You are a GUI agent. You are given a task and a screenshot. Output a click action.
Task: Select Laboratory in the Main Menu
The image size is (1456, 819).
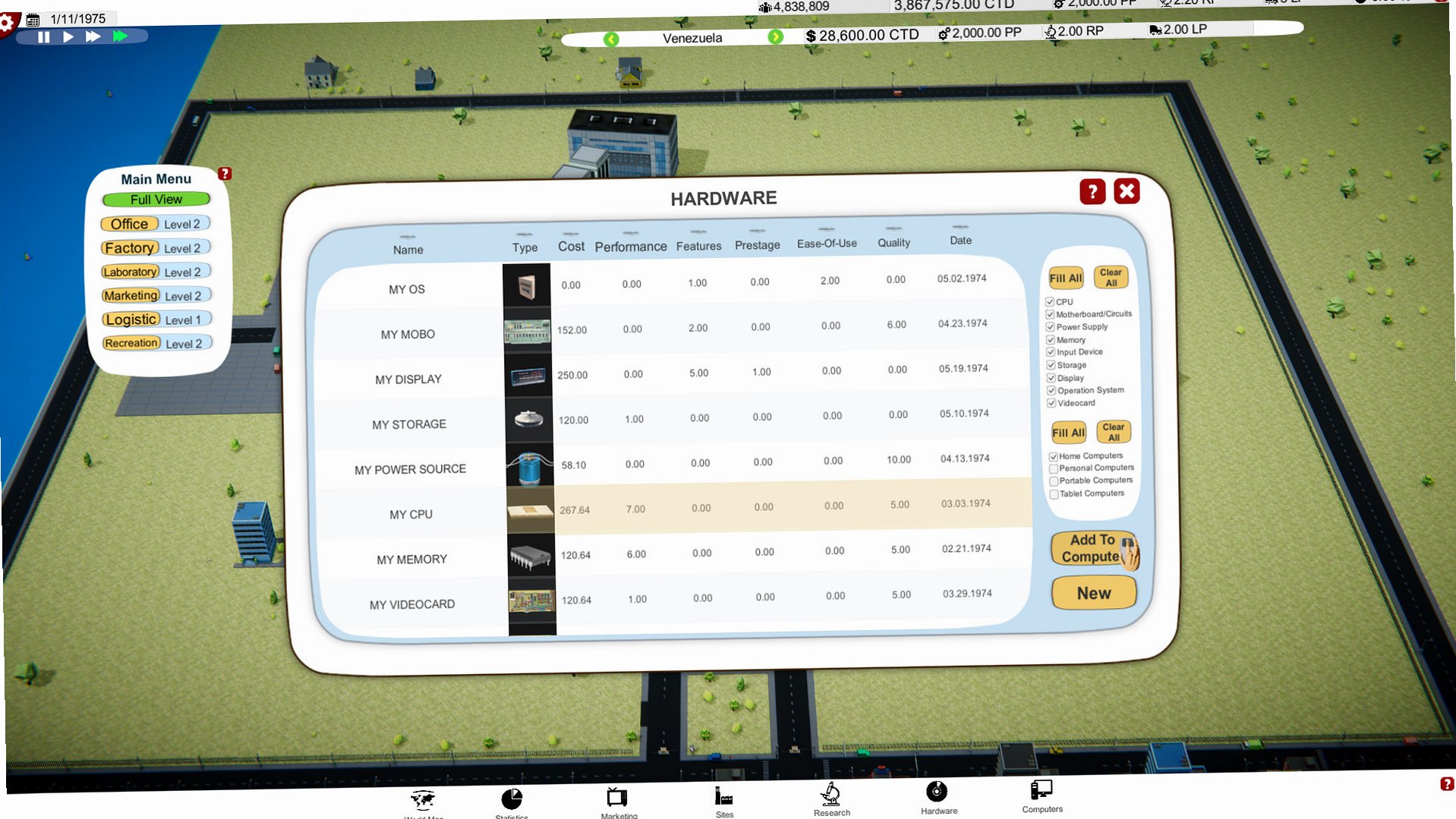point(130,272)
